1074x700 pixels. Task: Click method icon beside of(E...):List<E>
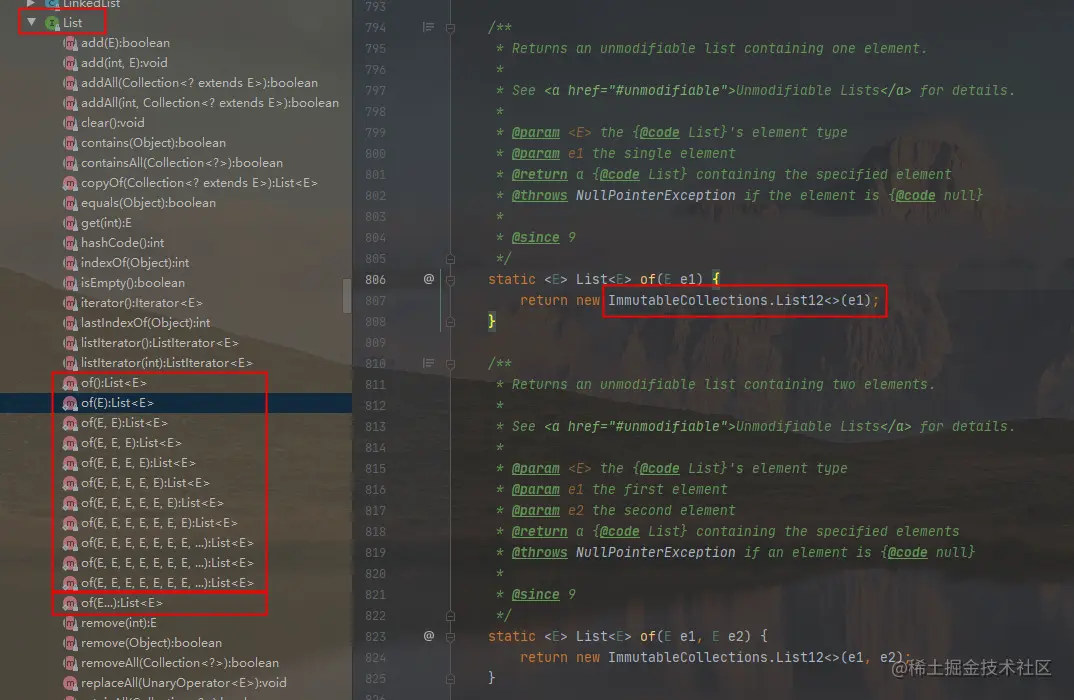pos(70,603)
